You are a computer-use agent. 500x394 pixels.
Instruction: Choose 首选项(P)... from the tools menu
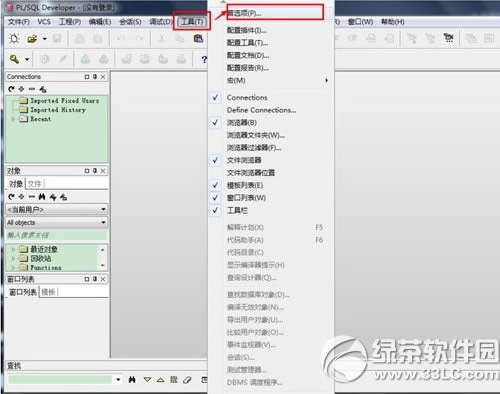[x=244, y=13]
